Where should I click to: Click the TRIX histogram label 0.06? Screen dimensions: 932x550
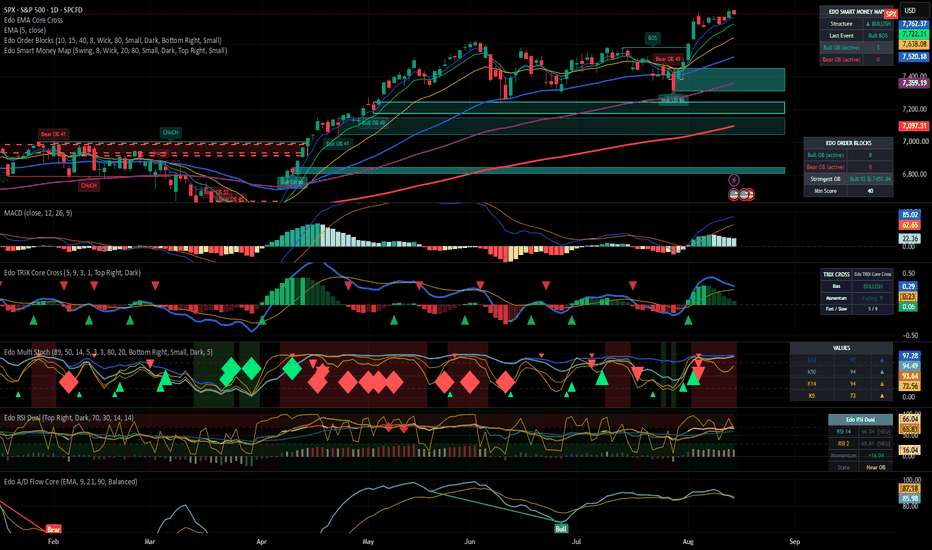coord(908,307)
